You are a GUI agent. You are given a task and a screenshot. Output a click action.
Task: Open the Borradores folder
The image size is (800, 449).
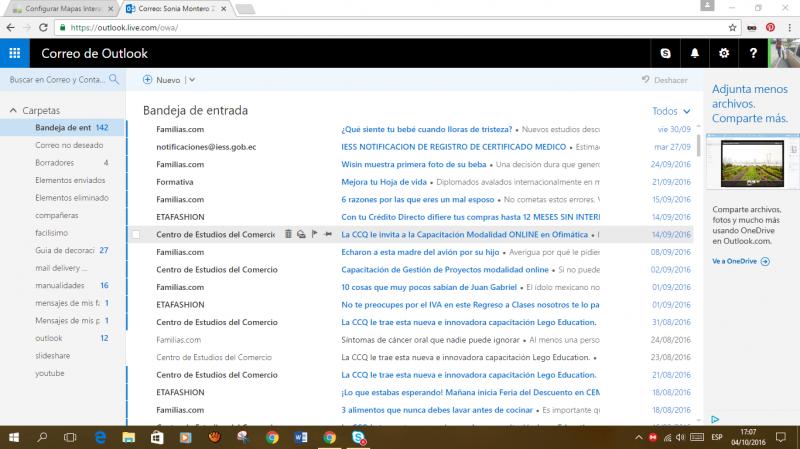tap(55, 162)
